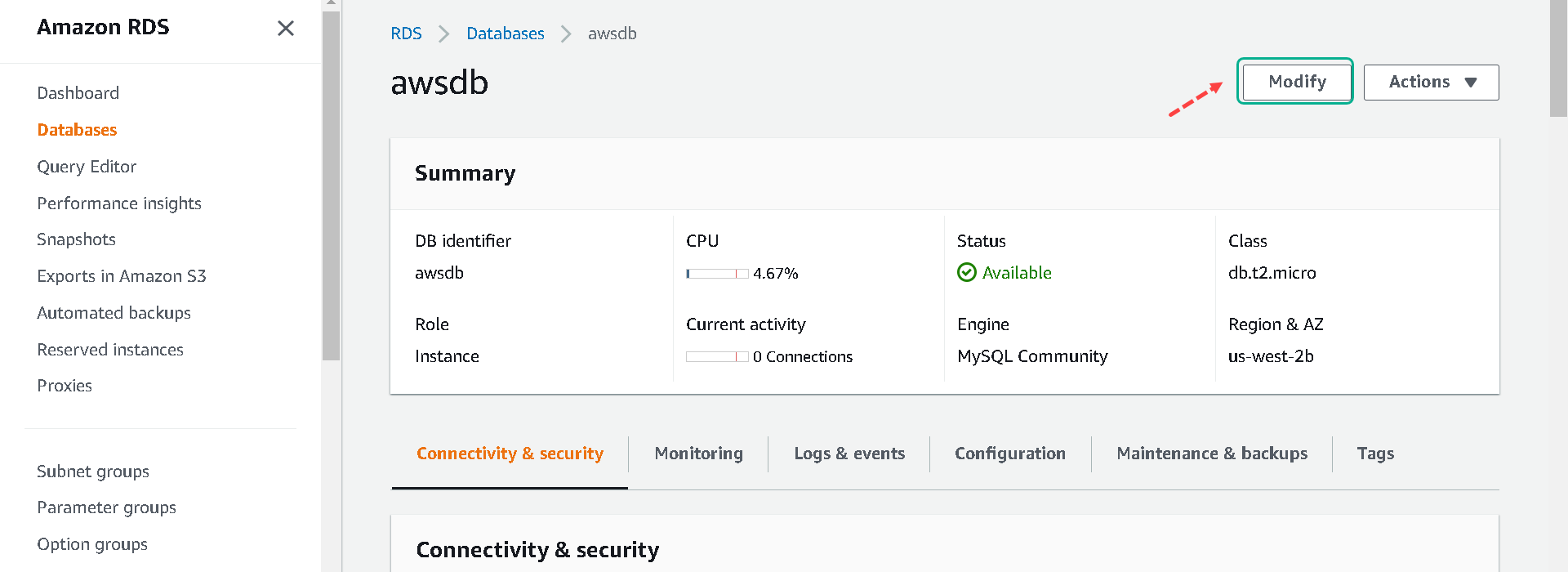
Task: Click the Summary panel heading
Action: (x=465, y=173)
